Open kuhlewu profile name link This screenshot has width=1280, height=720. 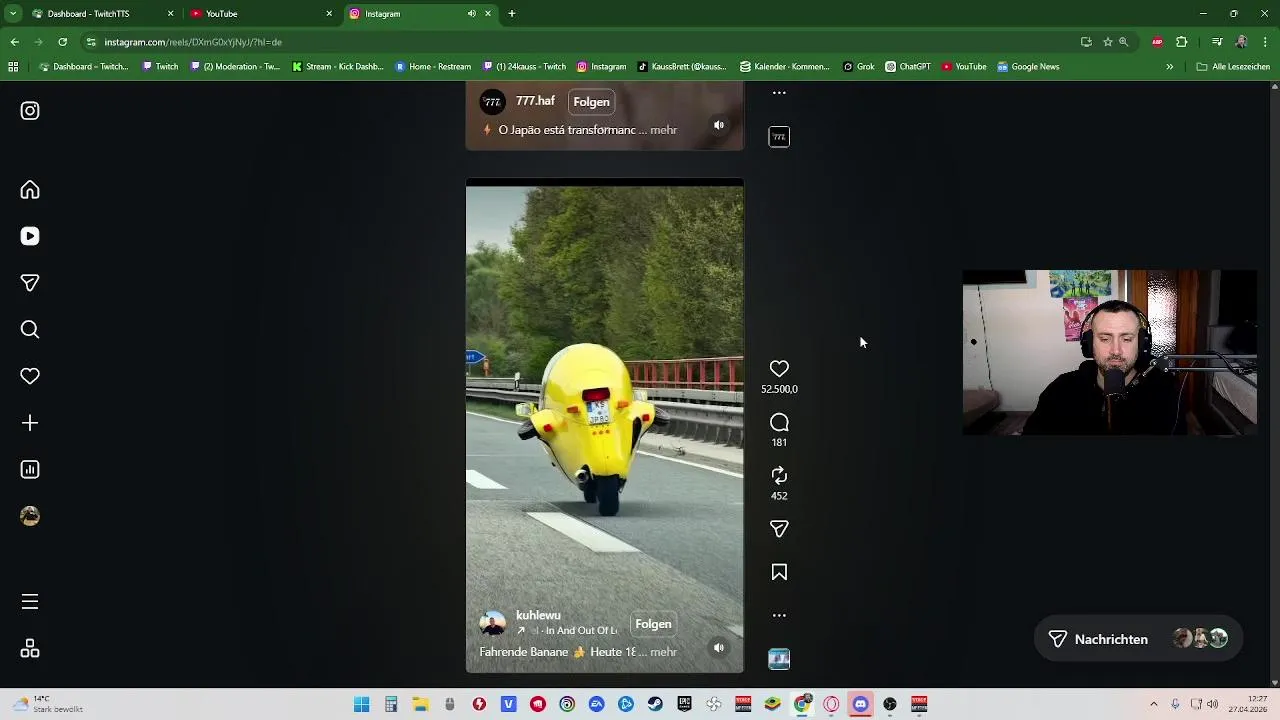pyautogui.click(x=538, y=615)
